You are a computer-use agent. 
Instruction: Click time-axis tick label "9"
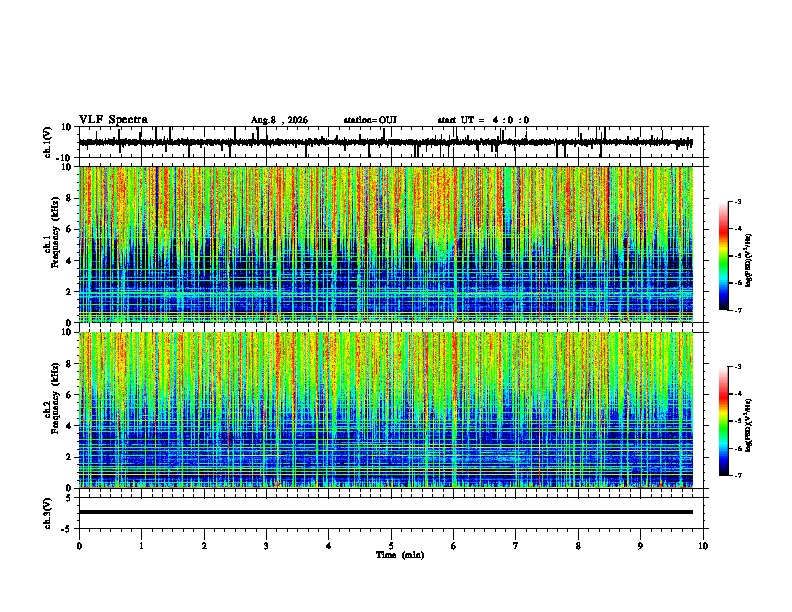click(640, 546)
